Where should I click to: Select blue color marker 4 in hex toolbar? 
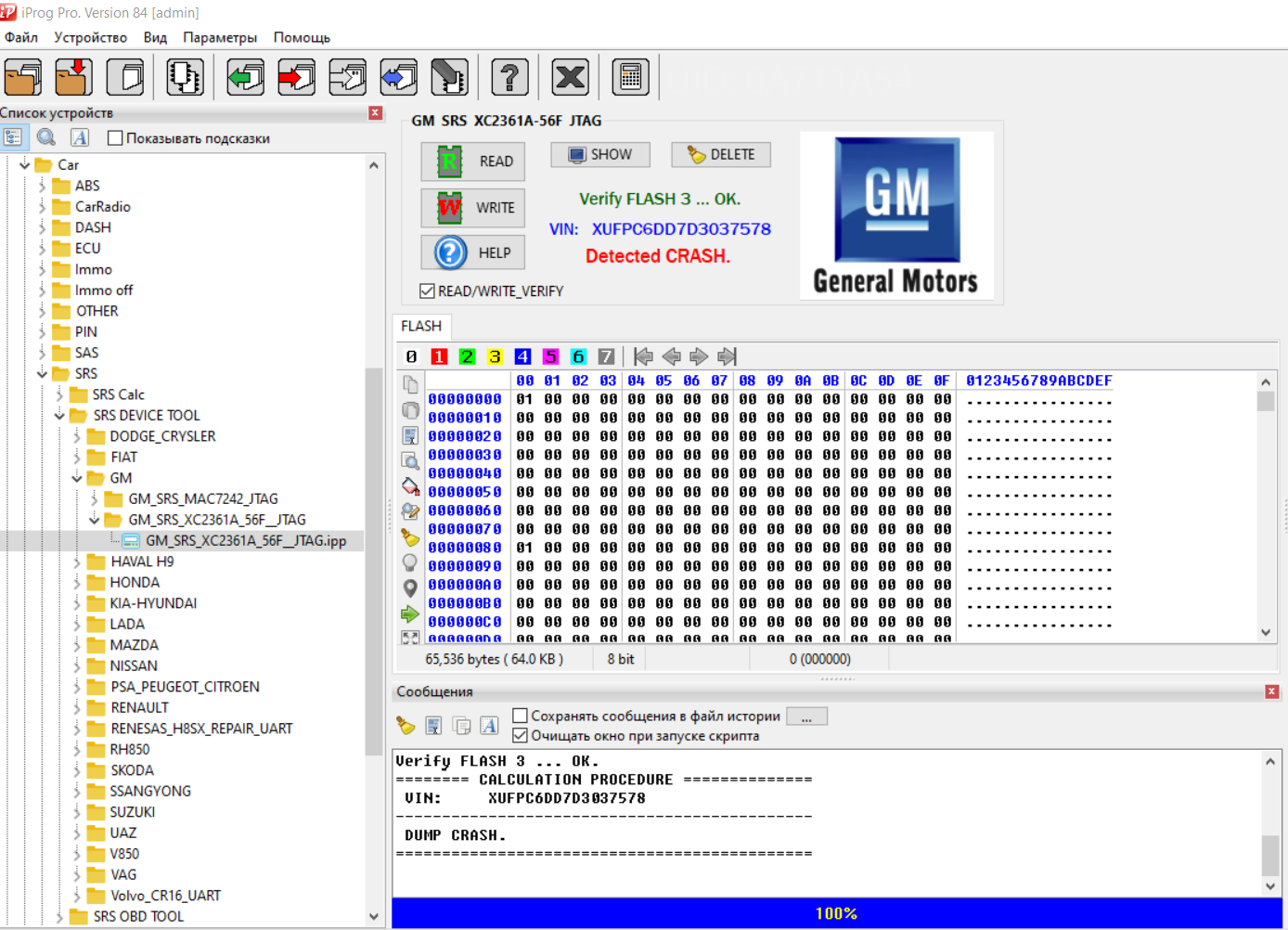[522, 356]
